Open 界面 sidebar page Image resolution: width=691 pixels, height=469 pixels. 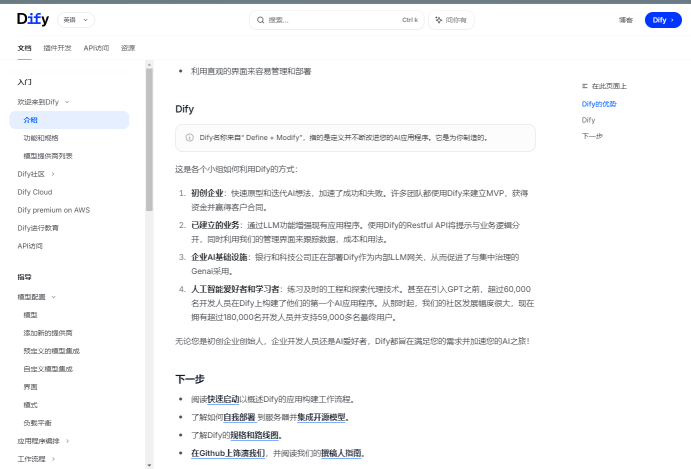[30, 387]
